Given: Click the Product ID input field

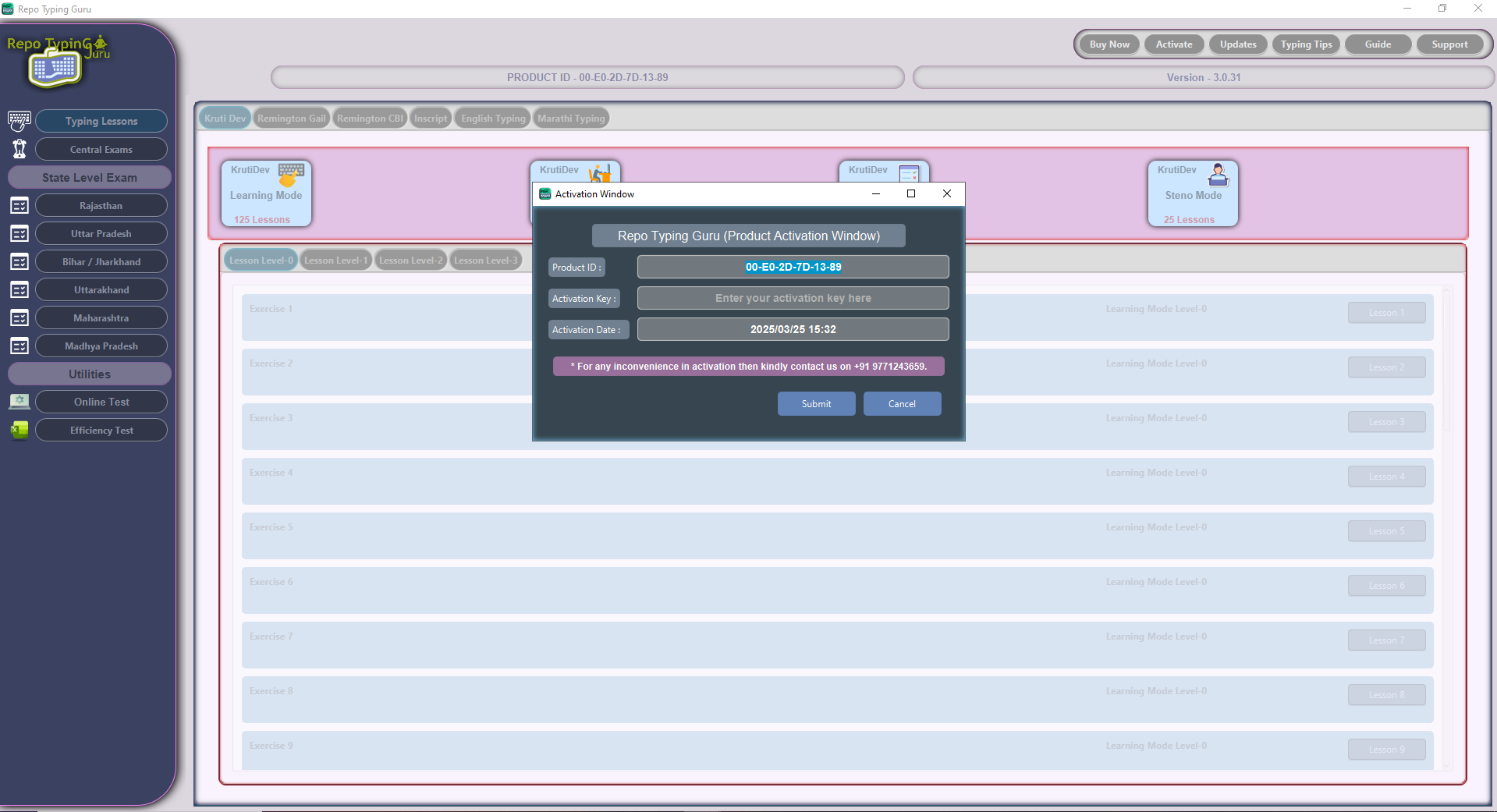Looking at the screenshot, I should pos(793,267).
